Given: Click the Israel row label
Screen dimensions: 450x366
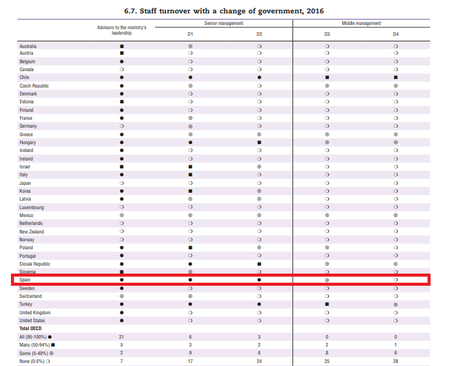Looking at the screenshot, I should click(x=25, y=167).
